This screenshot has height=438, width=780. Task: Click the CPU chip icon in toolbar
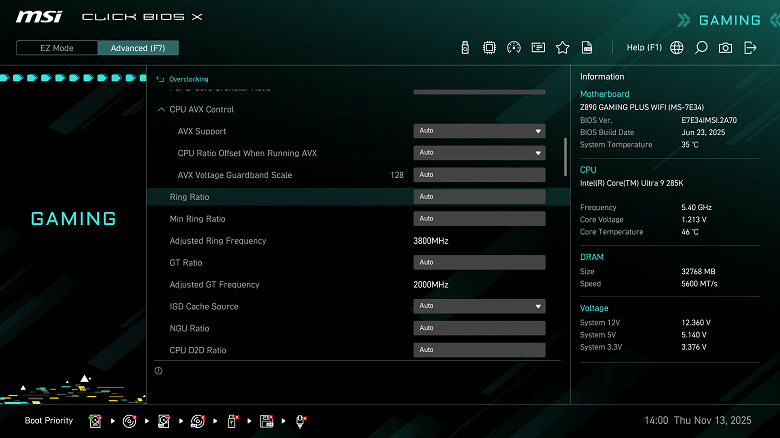tap(490, 47)
